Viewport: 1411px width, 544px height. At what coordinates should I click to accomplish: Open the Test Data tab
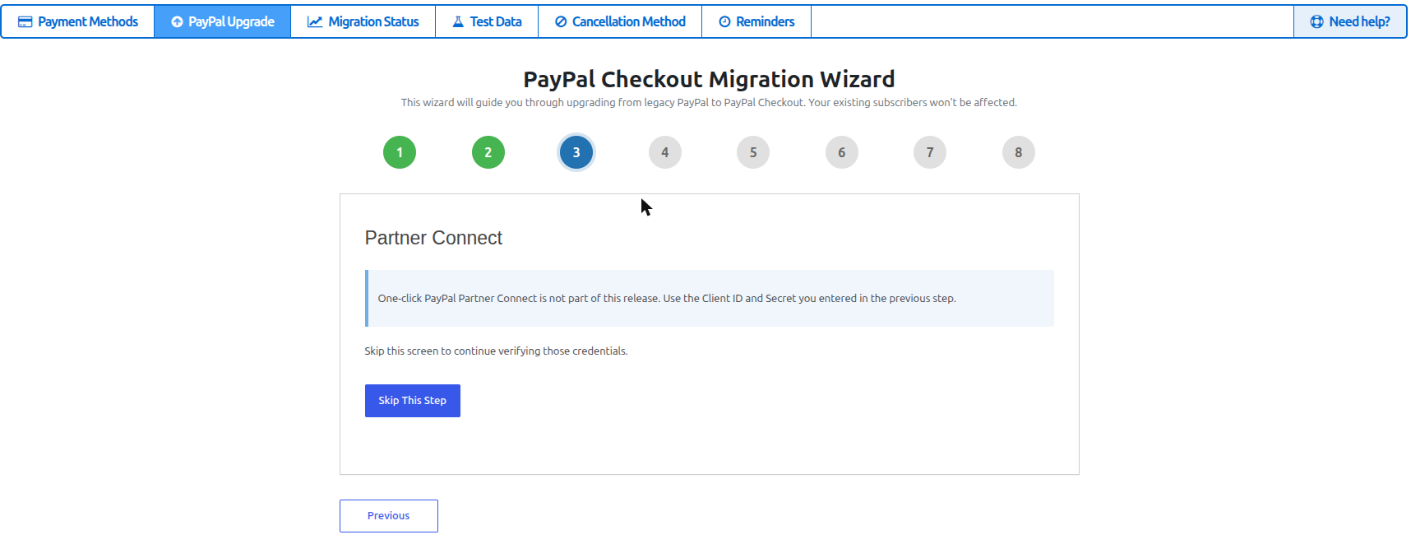[x=487, y=22]
